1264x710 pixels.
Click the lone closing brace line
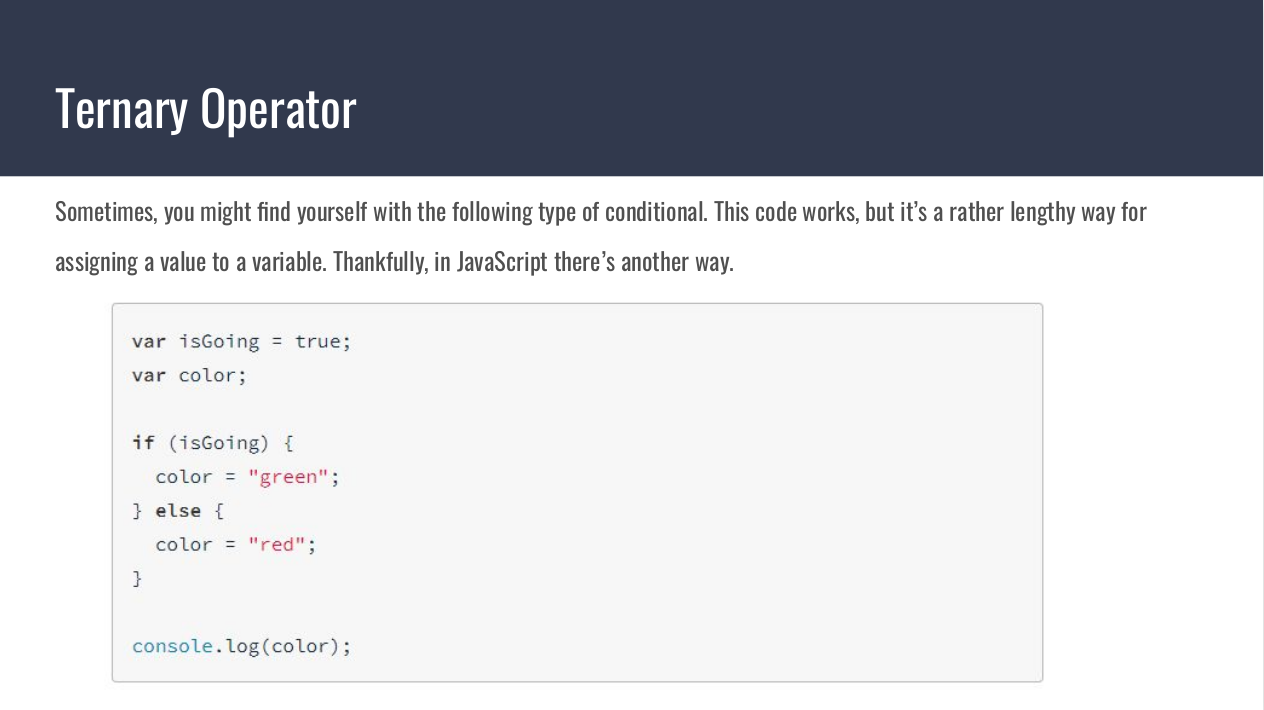(137, 578)
